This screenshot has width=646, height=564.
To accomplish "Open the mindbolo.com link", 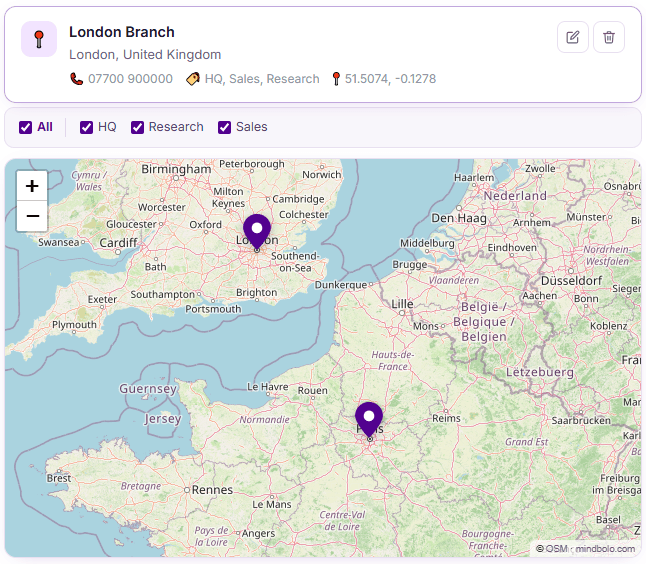I will tap(605, 549).
